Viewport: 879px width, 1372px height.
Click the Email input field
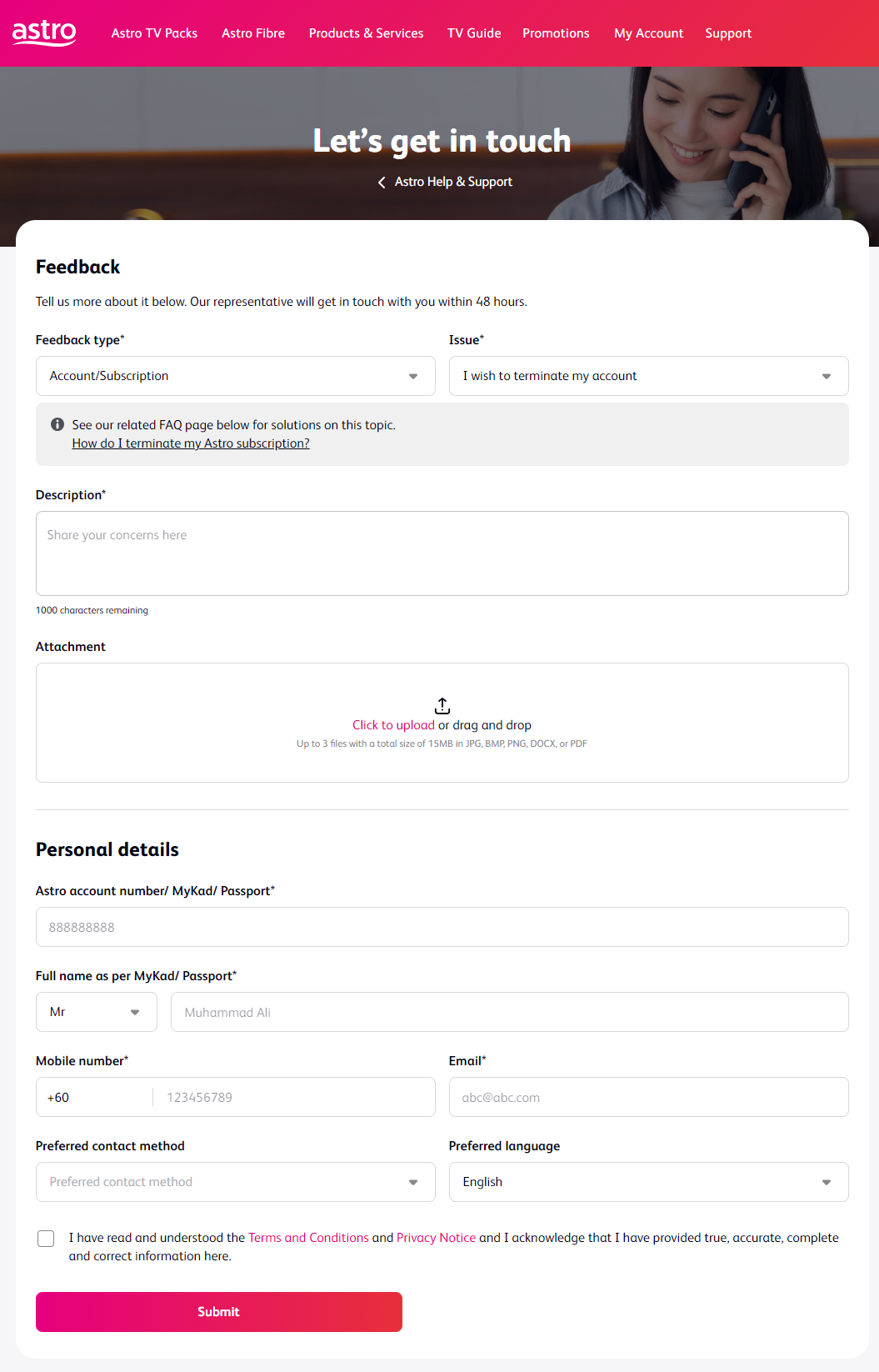click(x=648, y=1097)
